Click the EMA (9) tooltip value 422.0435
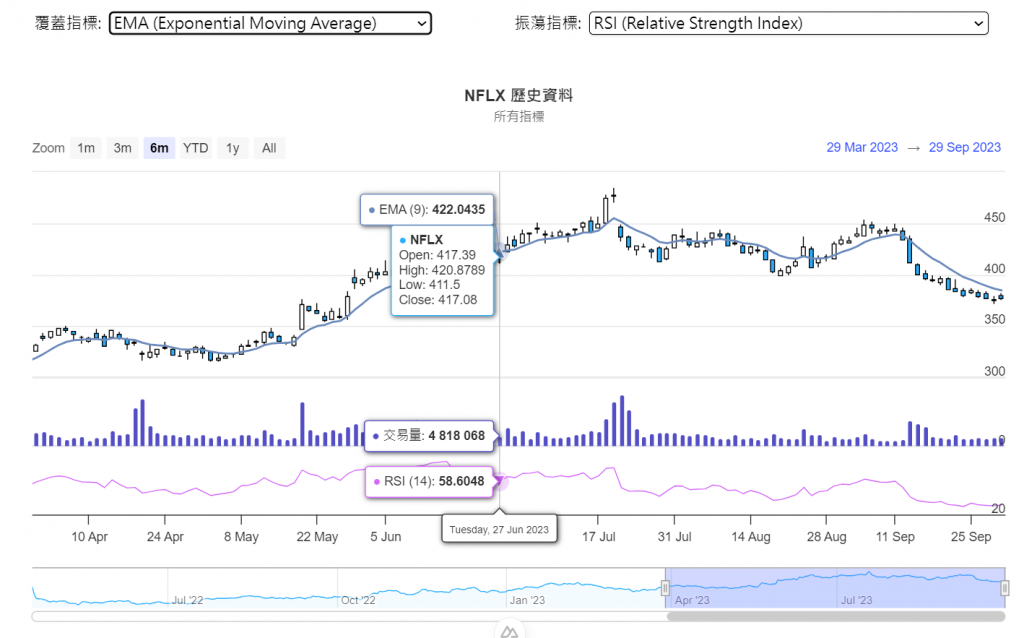1024x638 pixels. [x=458, y=210]
